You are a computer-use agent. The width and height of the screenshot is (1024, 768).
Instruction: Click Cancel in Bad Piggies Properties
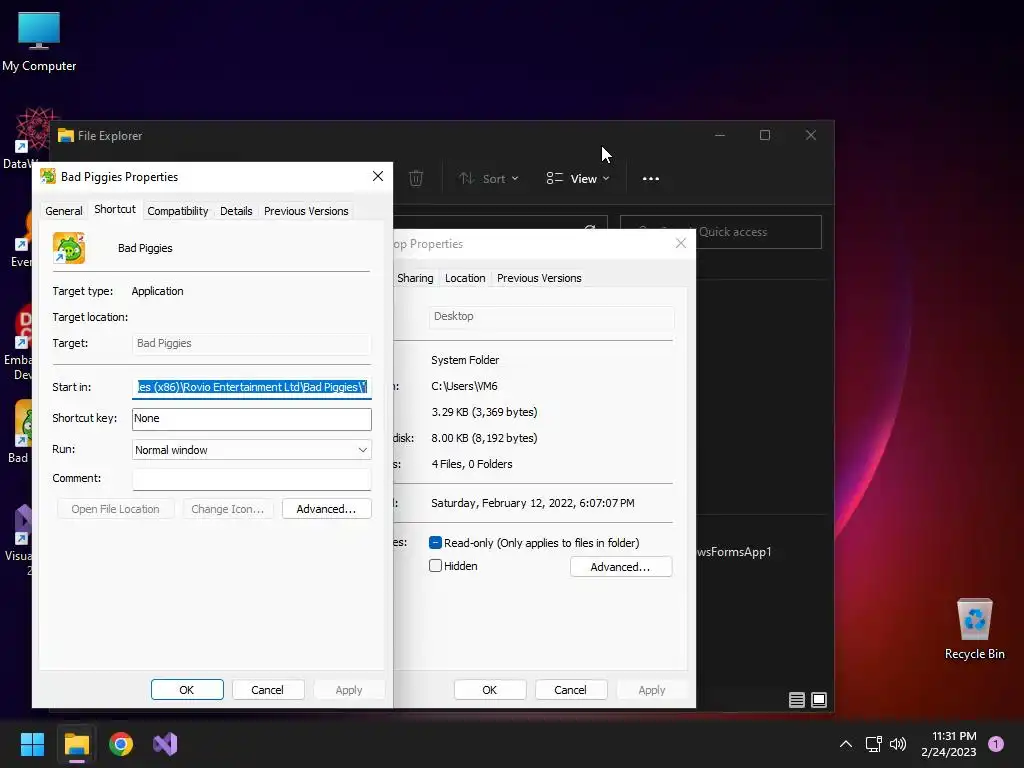click(268, 690)
